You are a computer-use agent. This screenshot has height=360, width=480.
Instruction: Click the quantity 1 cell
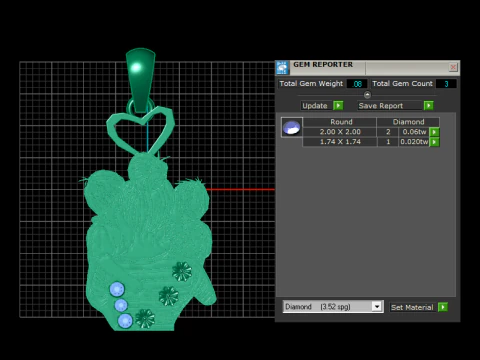pos(388,142)
